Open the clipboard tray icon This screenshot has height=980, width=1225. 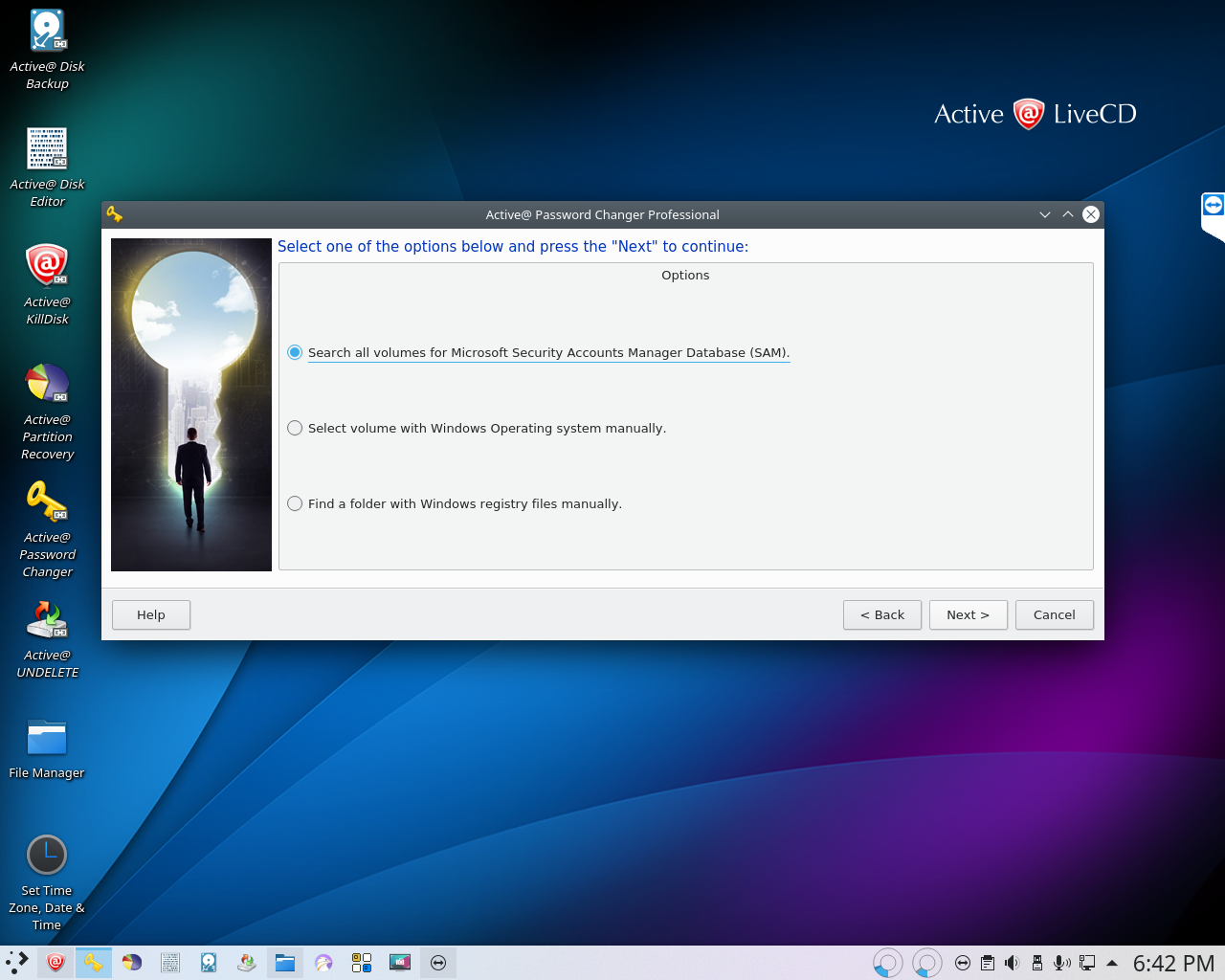988,963
